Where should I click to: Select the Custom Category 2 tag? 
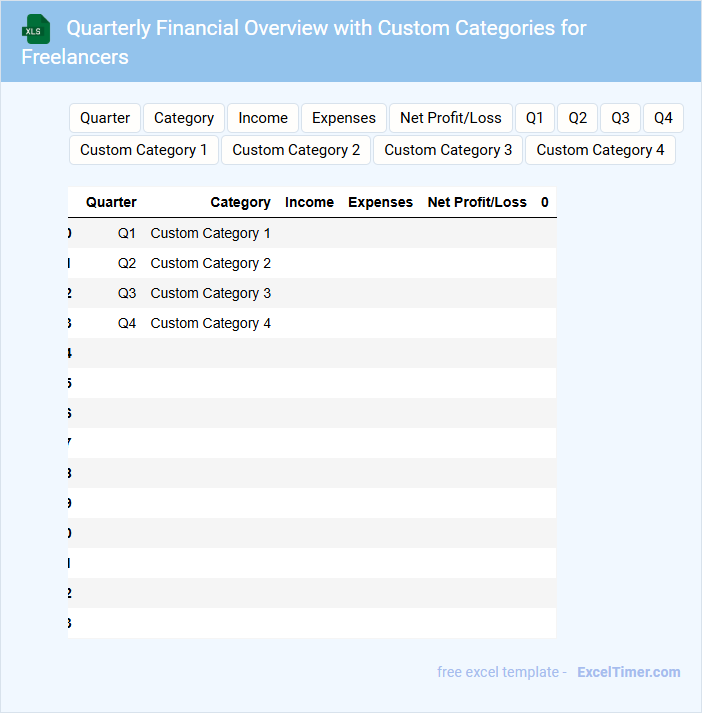pyautogui.click(x=296, y=150)
